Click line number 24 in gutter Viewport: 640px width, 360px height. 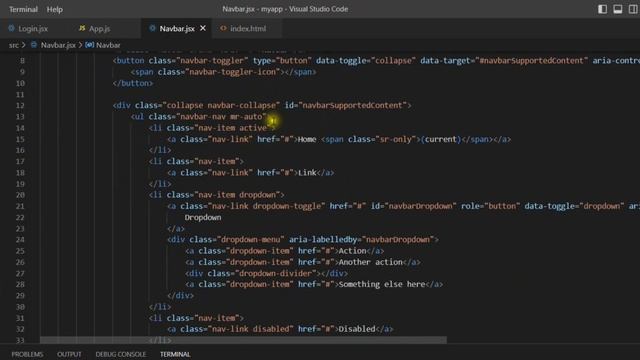tap(20, 240)
